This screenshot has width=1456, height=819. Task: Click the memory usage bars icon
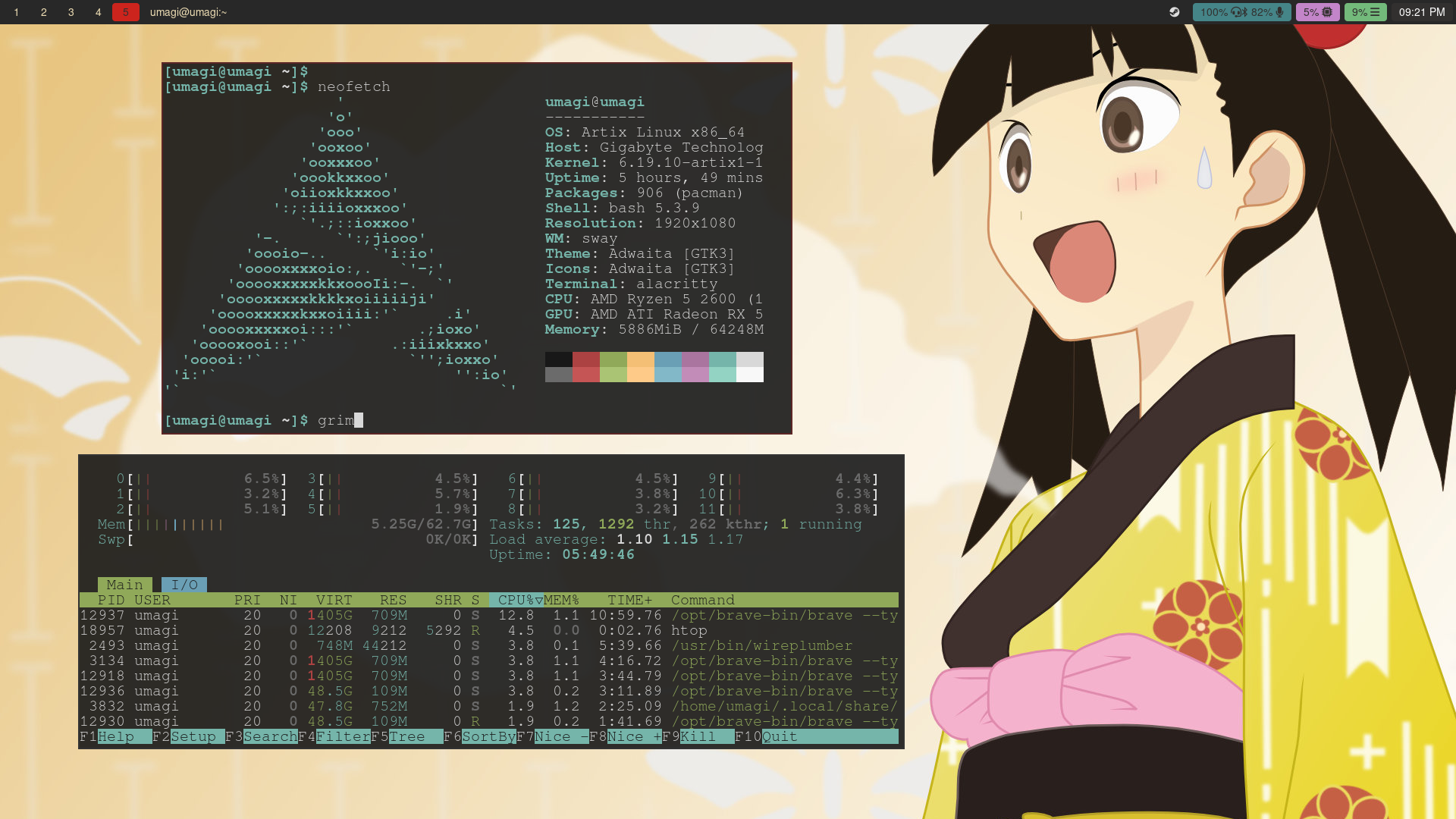coord(1375,12)
